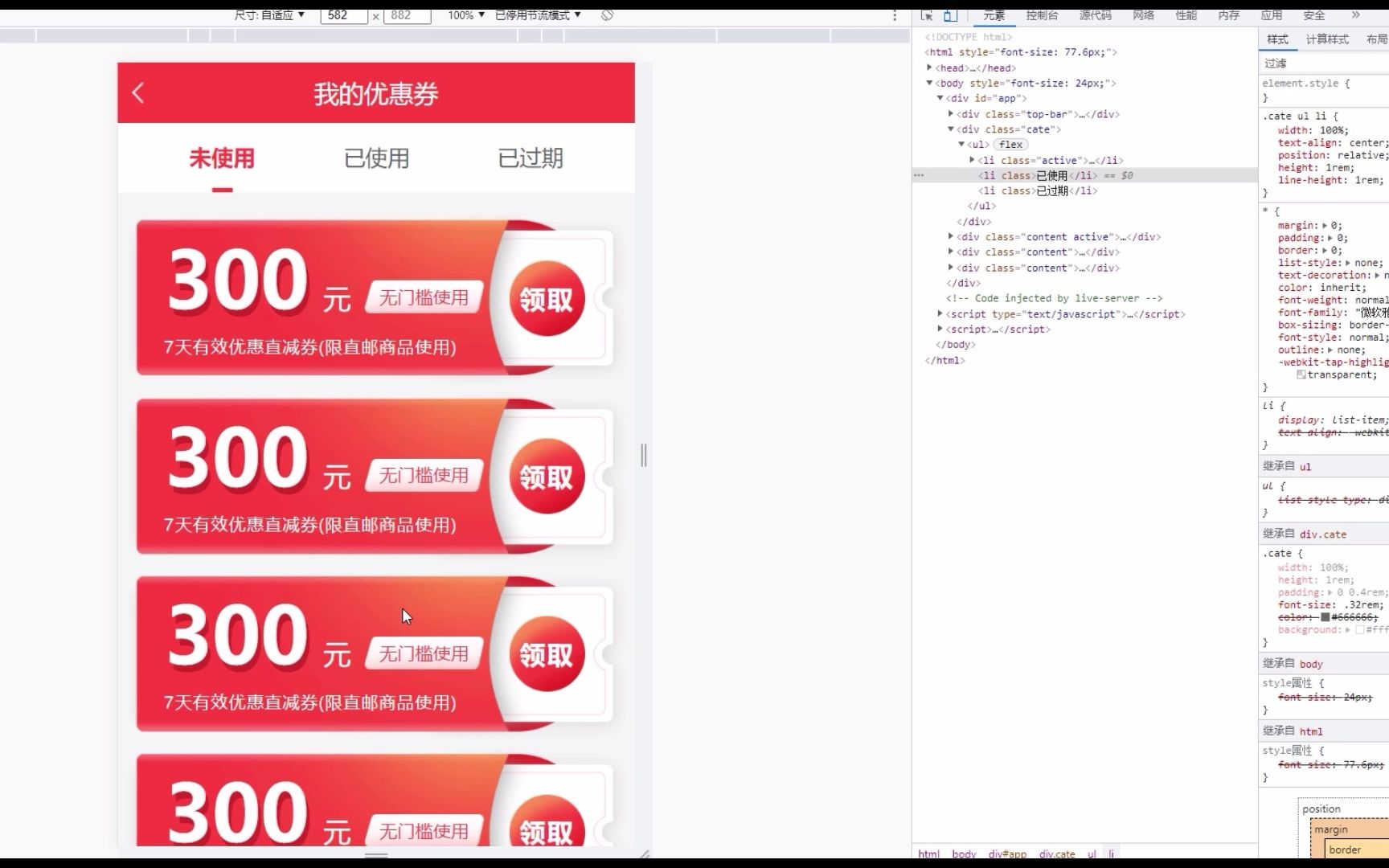1389x868 pixels.
Task: Open the 源代码 DevTools tab
Action: [x=1095, y=15]
